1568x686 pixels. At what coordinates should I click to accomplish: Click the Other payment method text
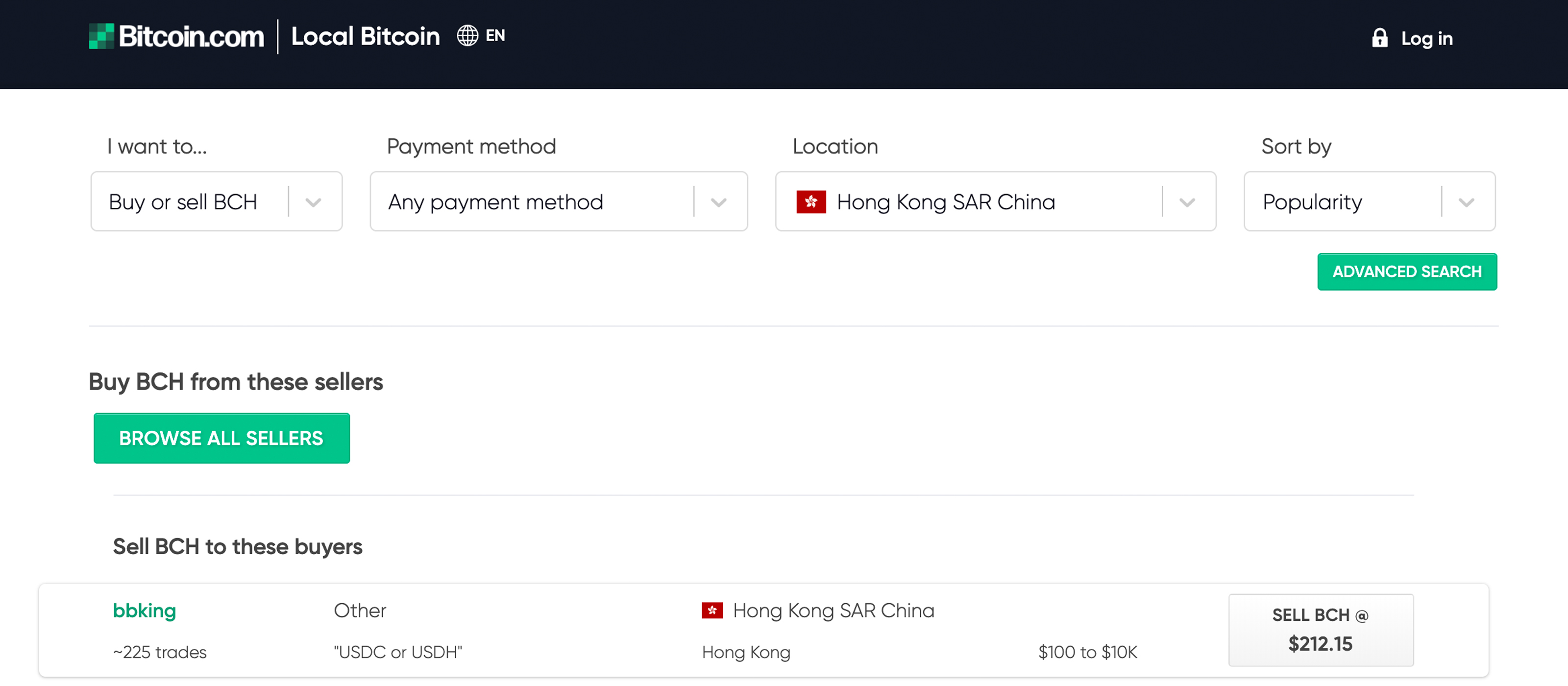(360, 611)
